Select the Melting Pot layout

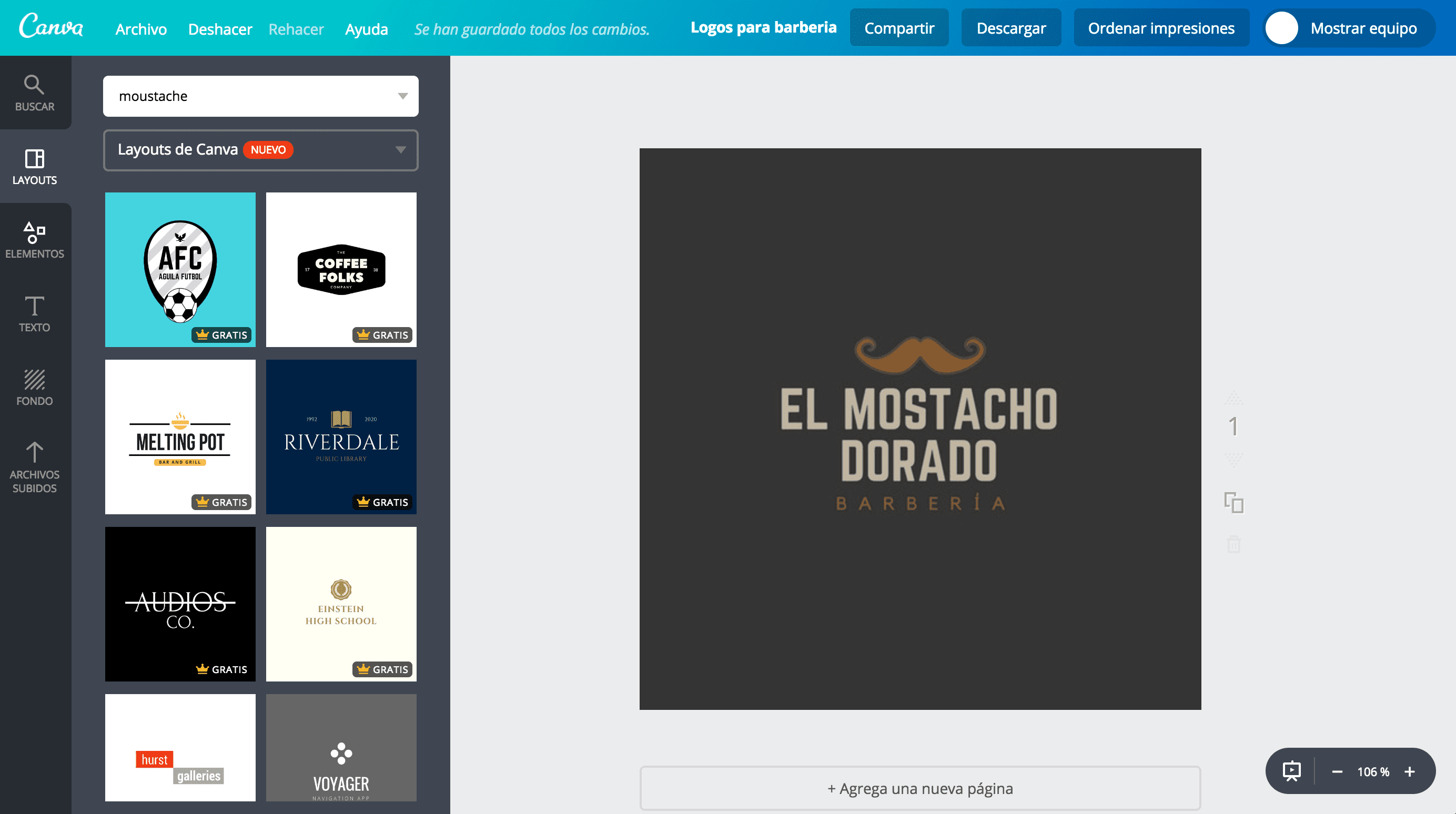click(180, 436)
